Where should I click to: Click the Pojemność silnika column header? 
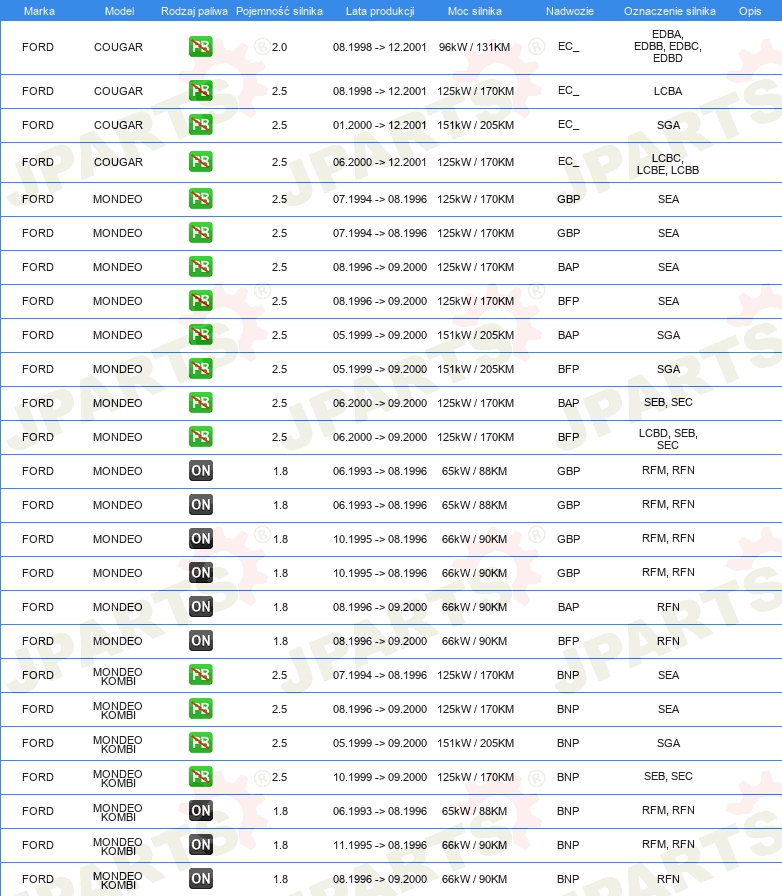pyautogui.click(x=279, y=11)
